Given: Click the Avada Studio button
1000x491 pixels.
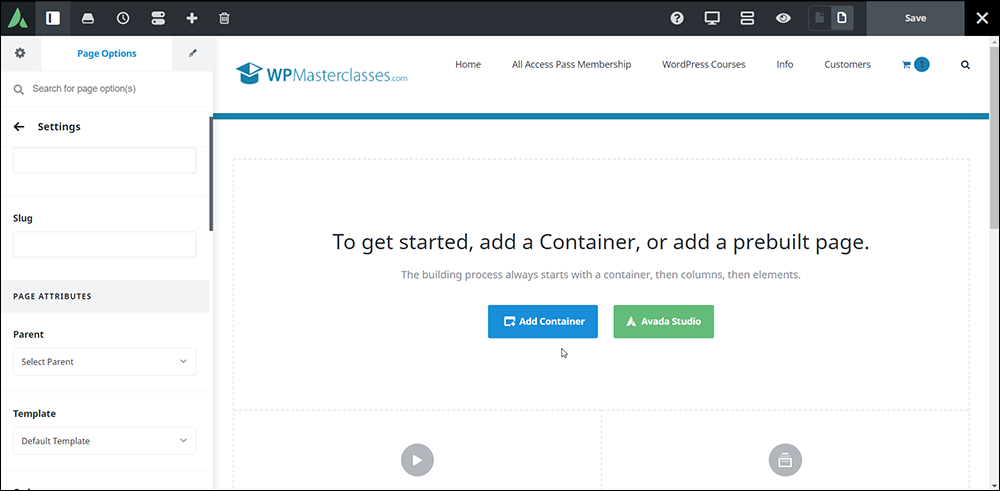Looking at the screenshot, I should point(663,321).
